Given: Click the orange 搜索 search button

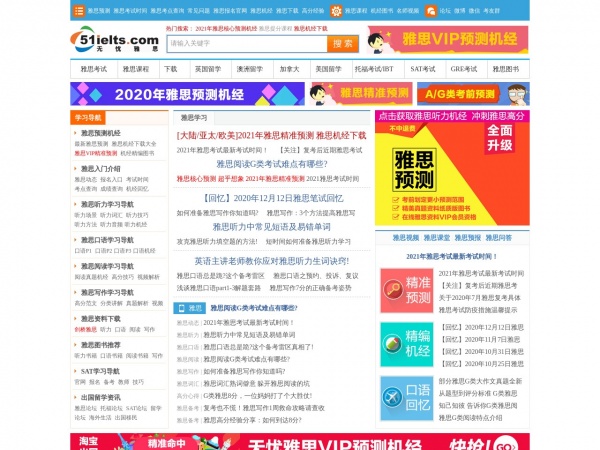Looking at the screenshot, I should 343,44.
